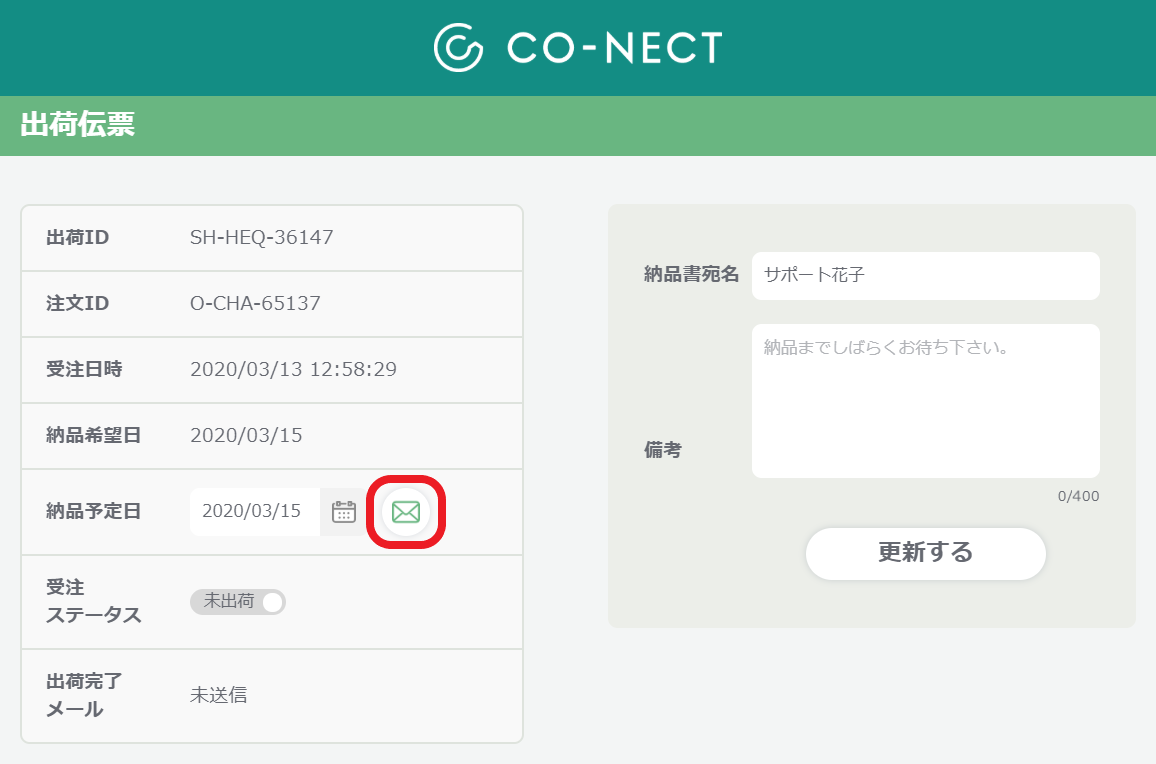Toggle the 未出荷 shipping status switch

click(x=237, y=602)
